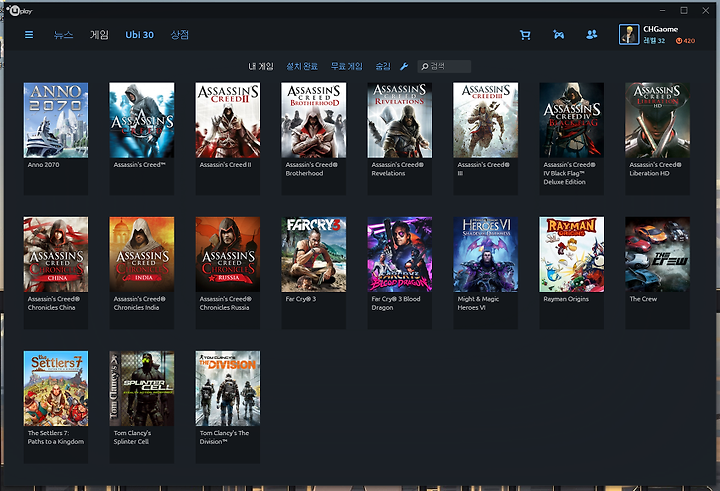Open the hamburger menu icon

pos(29,35)
